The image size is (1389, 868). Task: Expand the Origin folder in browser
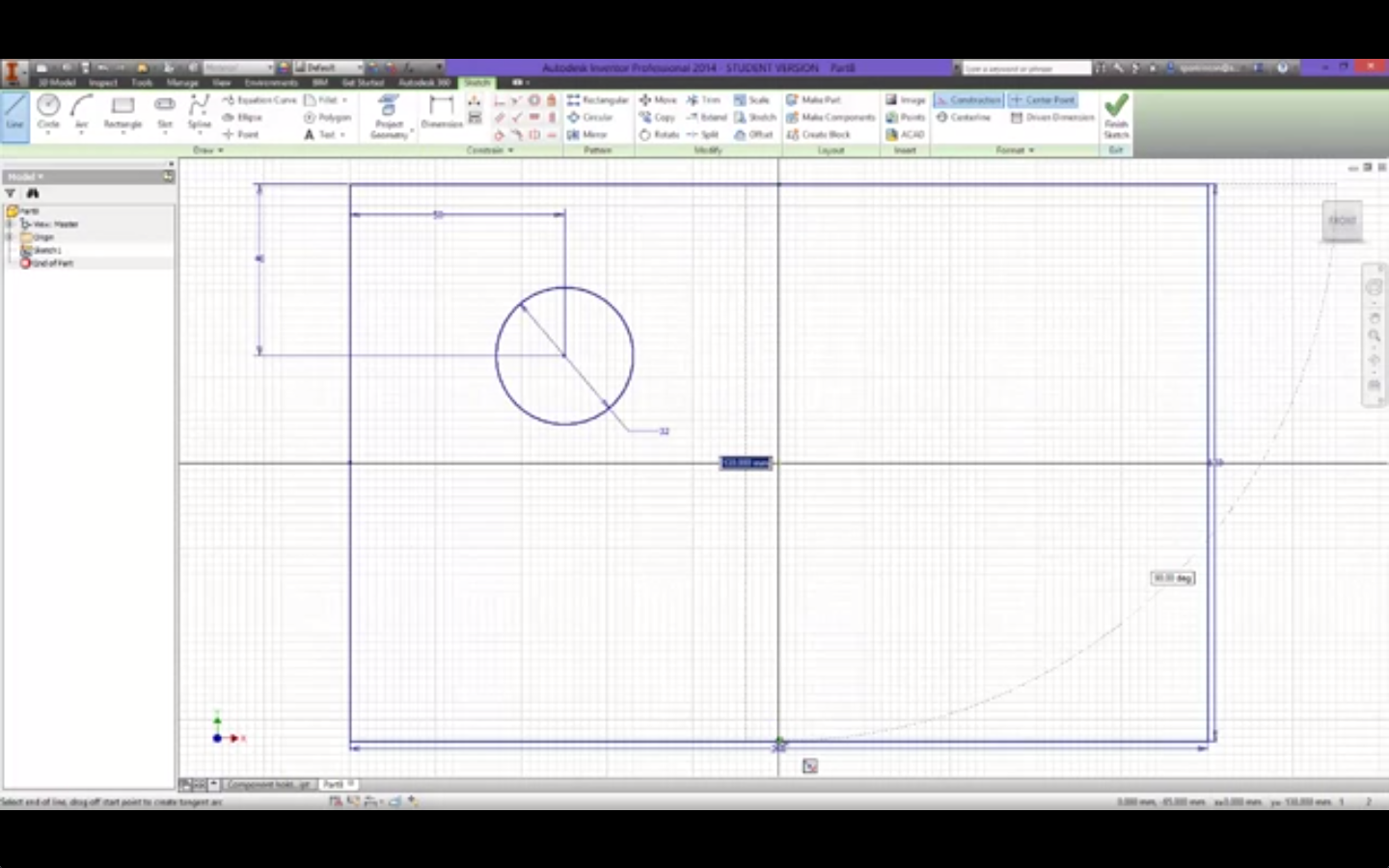pos(10,237)
